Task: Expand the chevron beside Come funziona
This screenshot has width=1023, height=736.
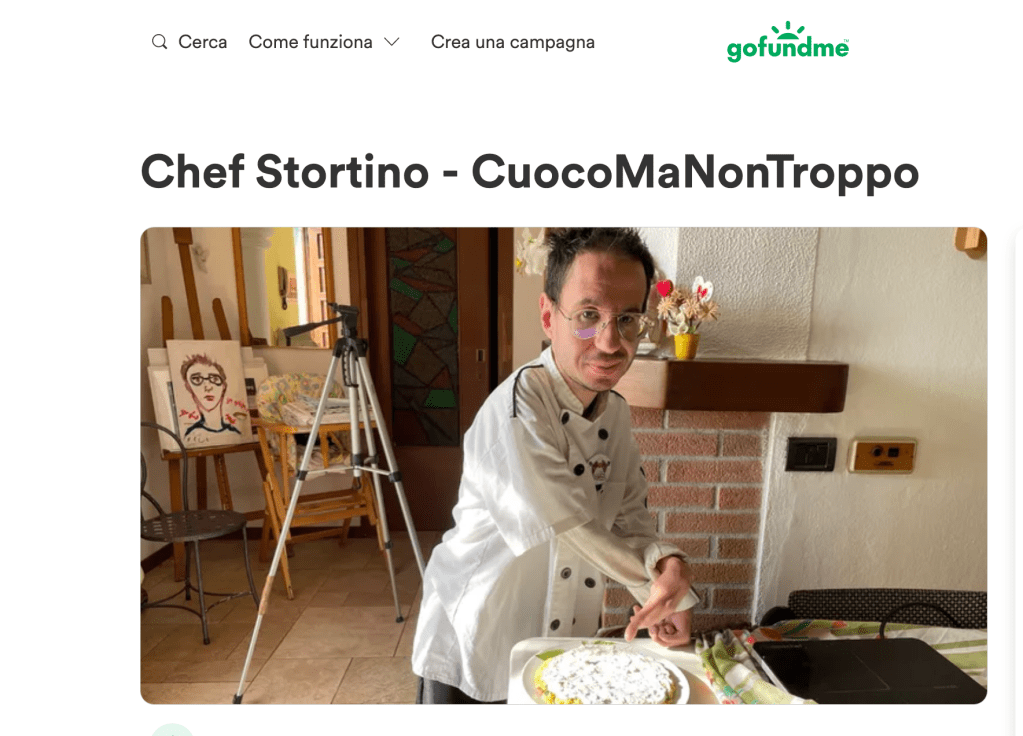Action: 391,42
